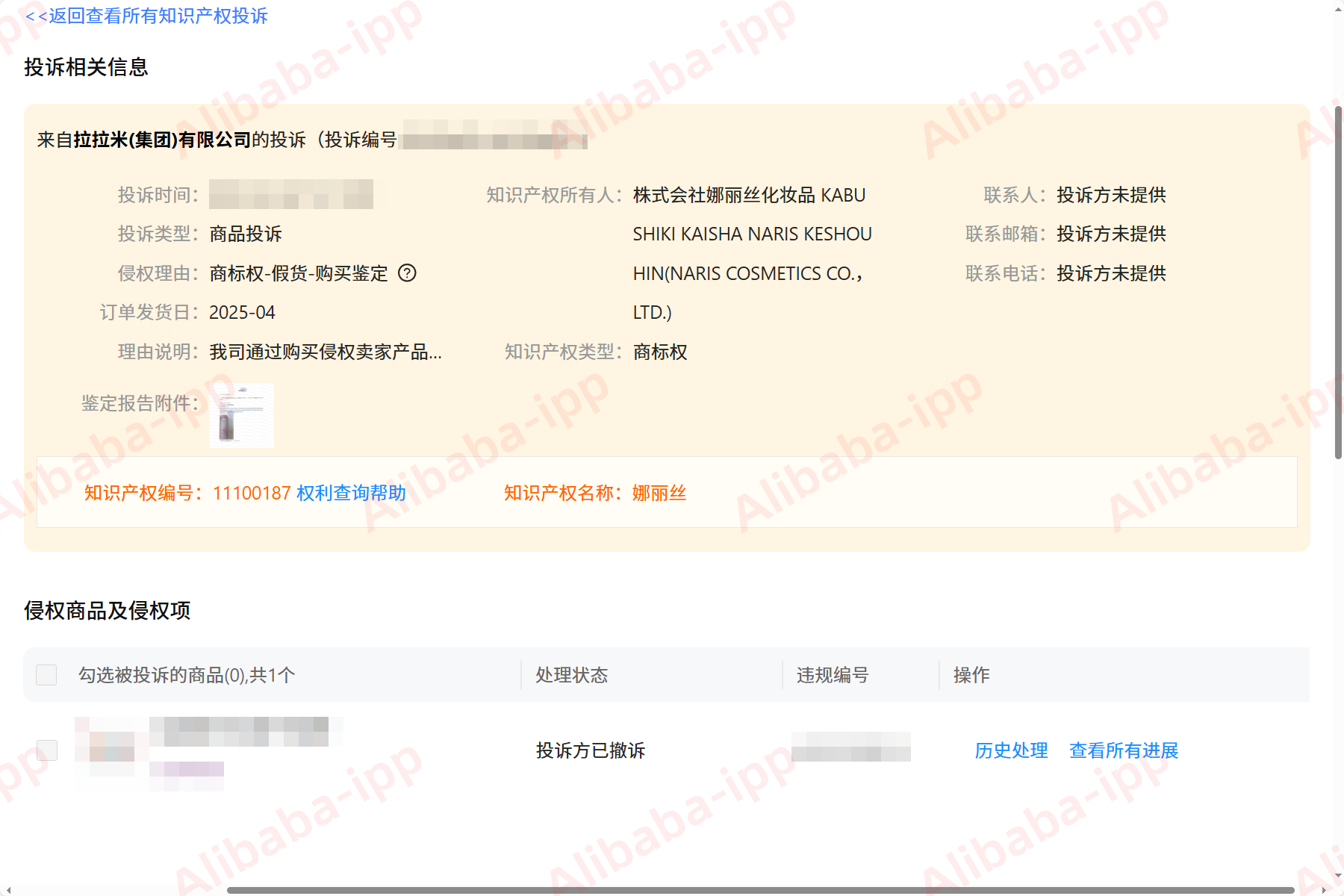Image resolution: width=1344 pixels, height=896 pixels.
Task: Open the 鉴定报告附件 thumbnail image
Action: pos(241,415)
